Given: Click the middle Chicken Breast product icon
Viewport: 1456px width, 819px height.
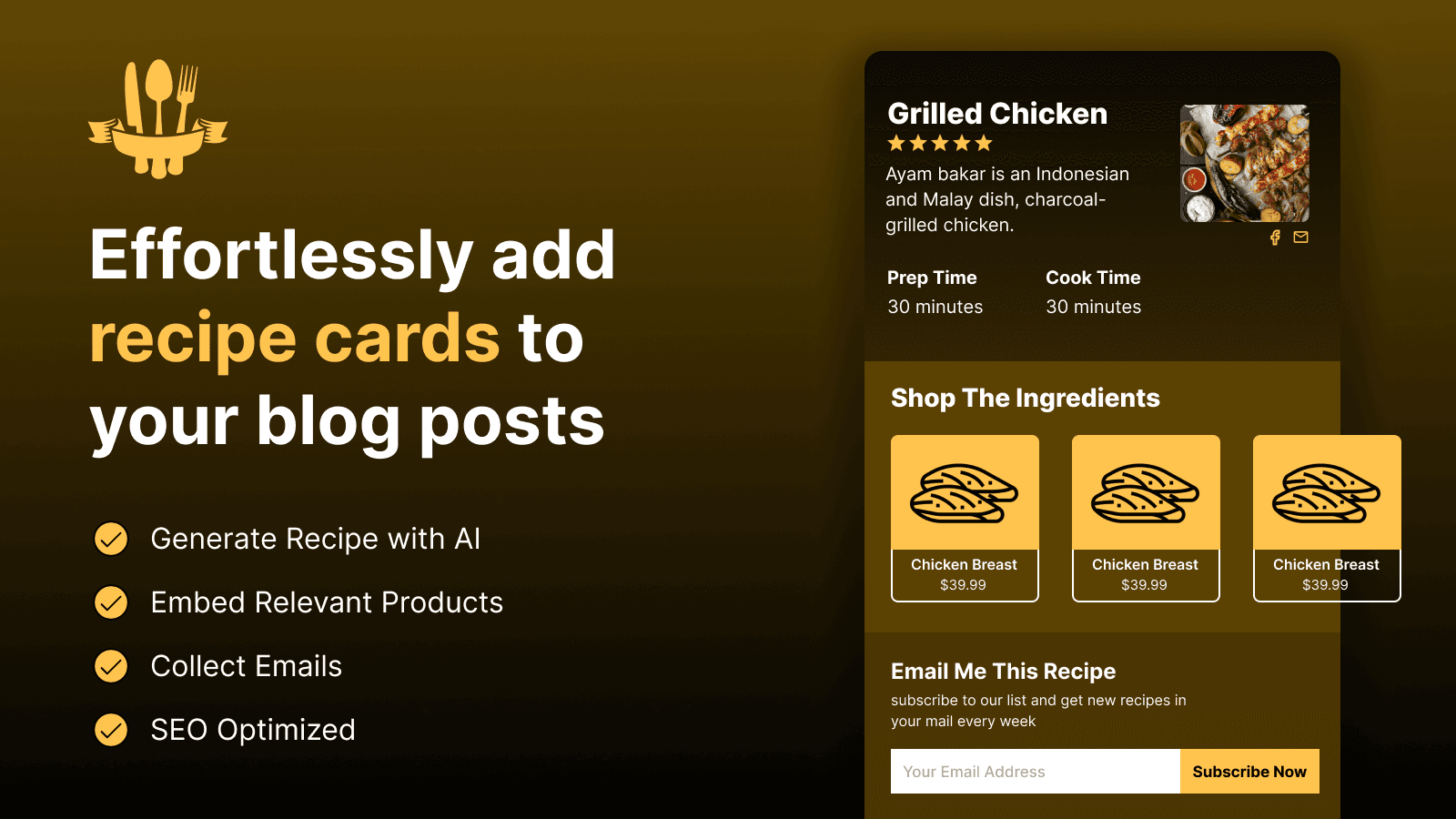Looking at the screenshot, I should [x=1146, y=492].
